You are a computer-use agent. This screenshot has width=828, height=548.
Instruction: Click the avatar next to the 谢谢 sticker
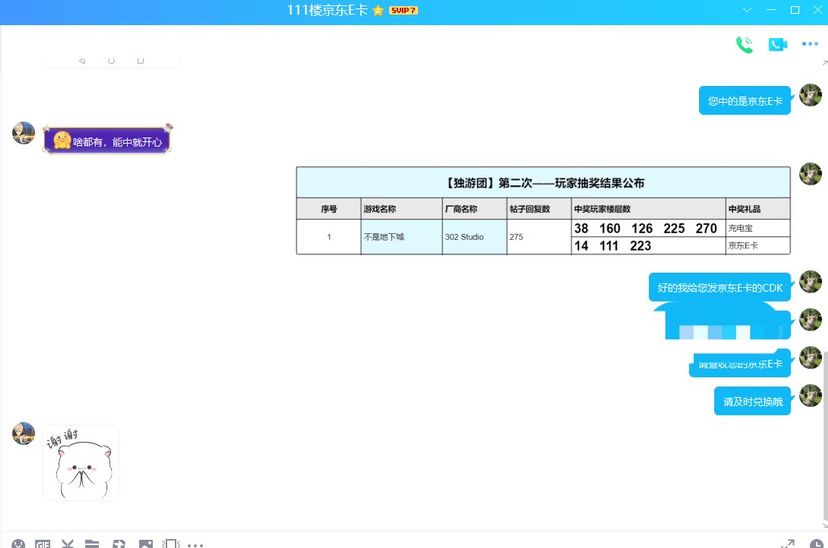24,433
